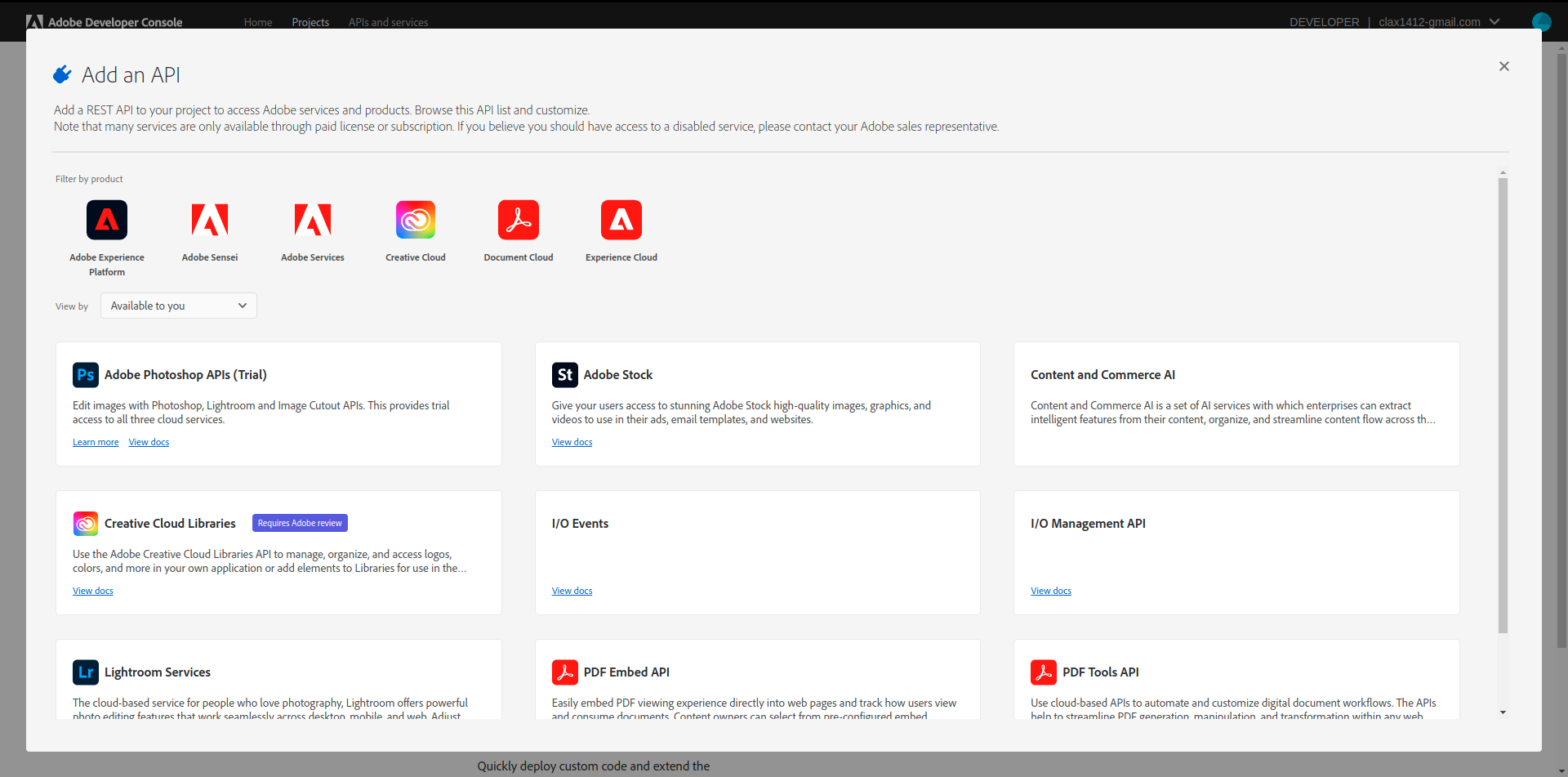Open the user avatar in header
This screenshot has width=1568, height=777.
pyautogui.click(x=1542, y=22)
